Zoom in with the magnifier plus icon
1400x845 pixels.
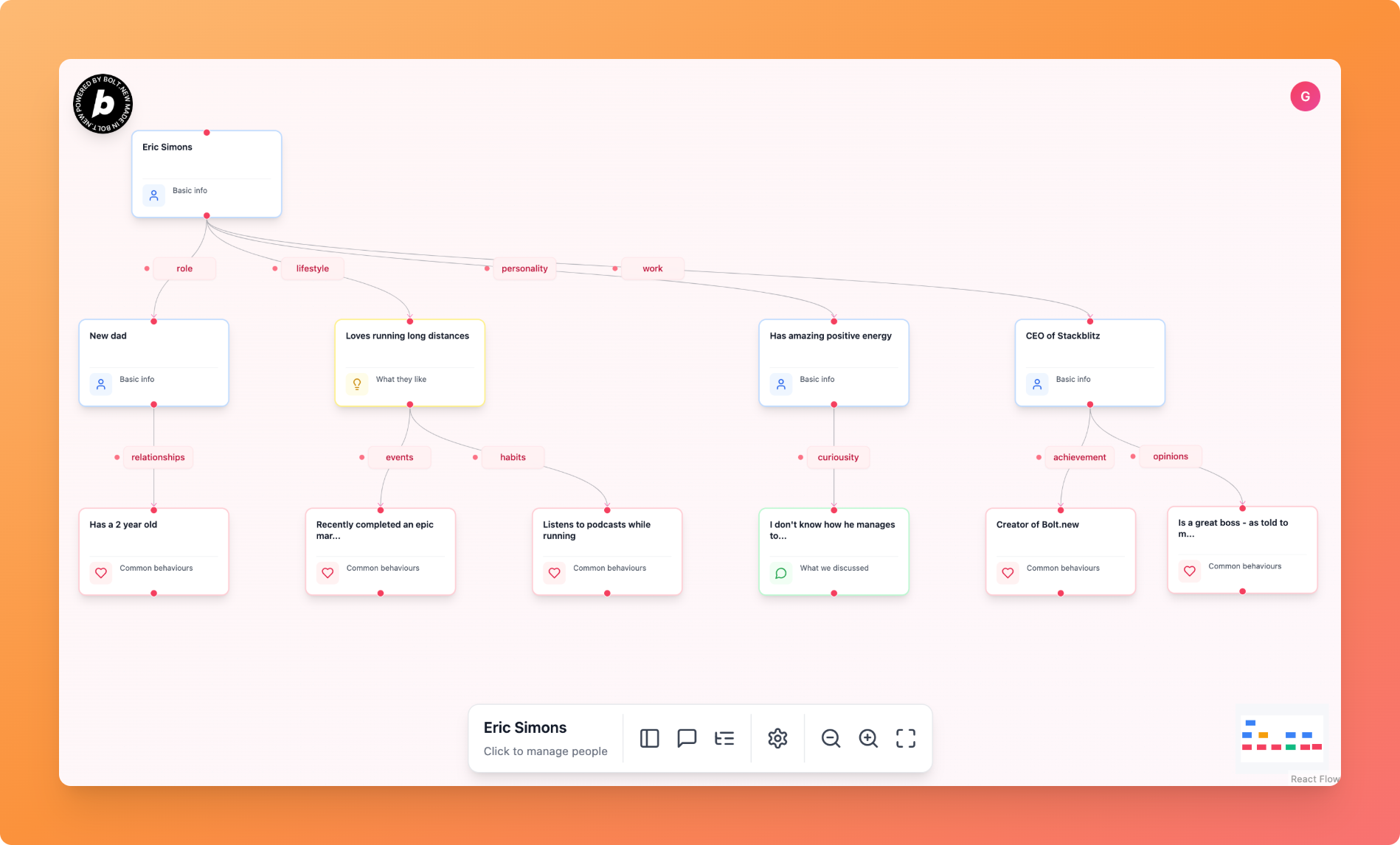pyautogui.click(x=868, y=738)
